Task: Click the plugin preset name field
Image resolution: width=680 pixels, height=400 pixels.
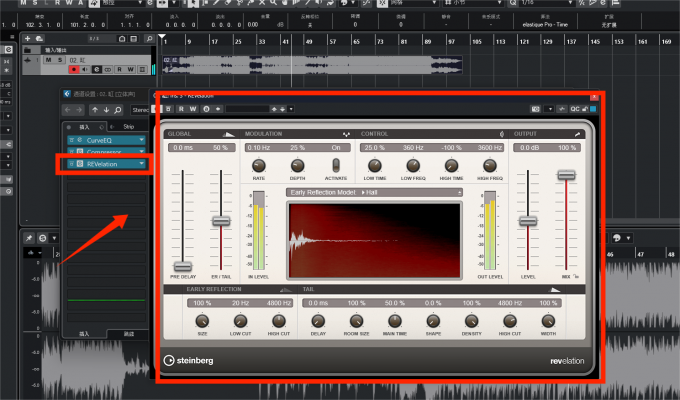Action: tap(247, 109)
